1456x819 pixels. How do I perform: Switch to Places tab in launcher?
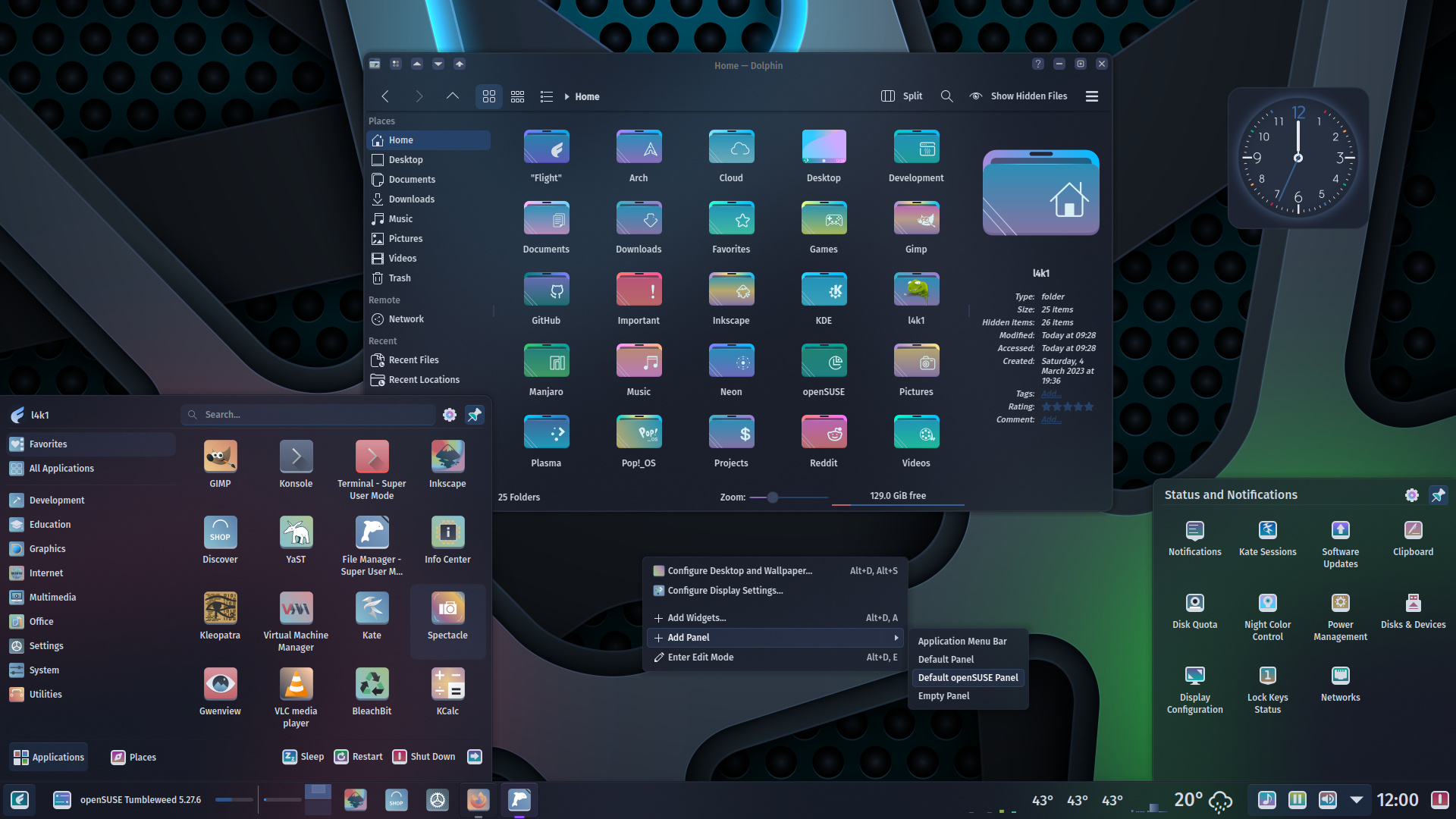(133, 757)
